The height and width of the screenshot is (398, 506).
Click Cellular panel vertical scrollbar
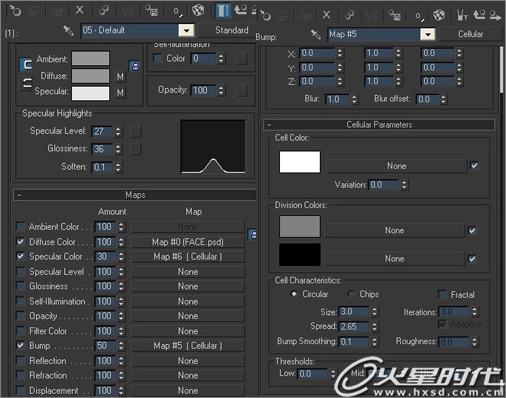click(501, 70)
